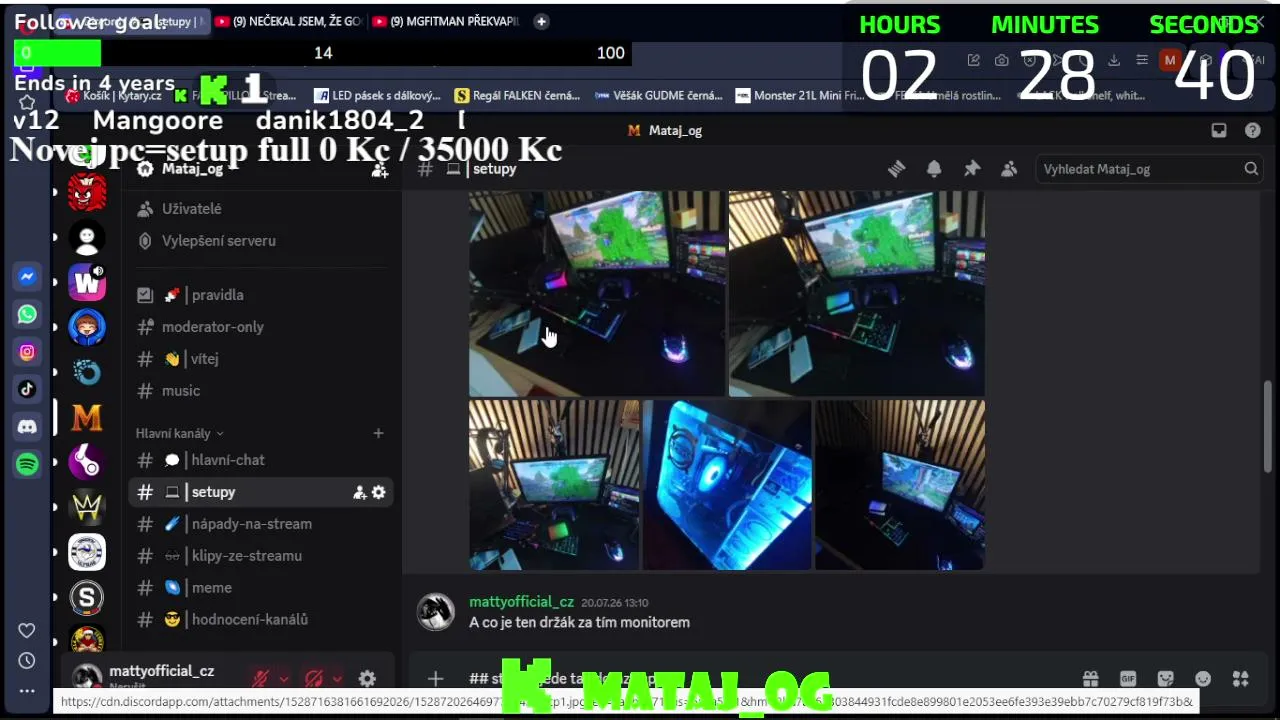Open the channel threads icon
Screen dimensions: 1280x720
(896, 169)
